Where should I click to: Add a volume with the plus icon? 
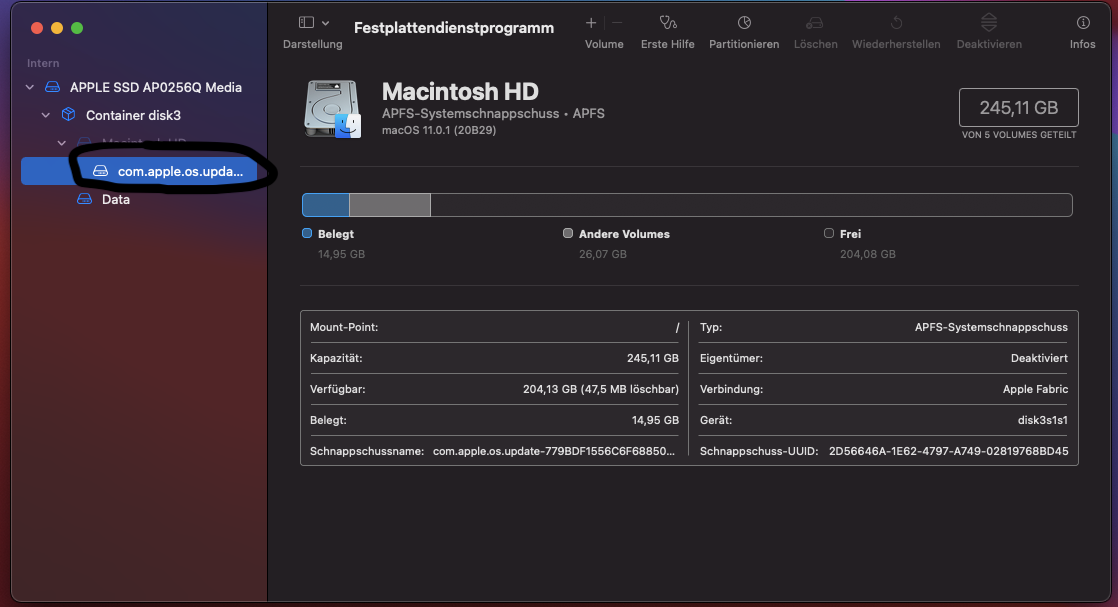[x=591, y=23]
